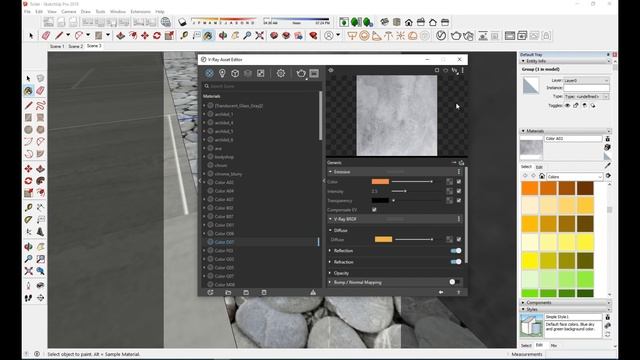Select the Push/Pull tool in top toolbar
640x360 pixels.
click(120, 36)
